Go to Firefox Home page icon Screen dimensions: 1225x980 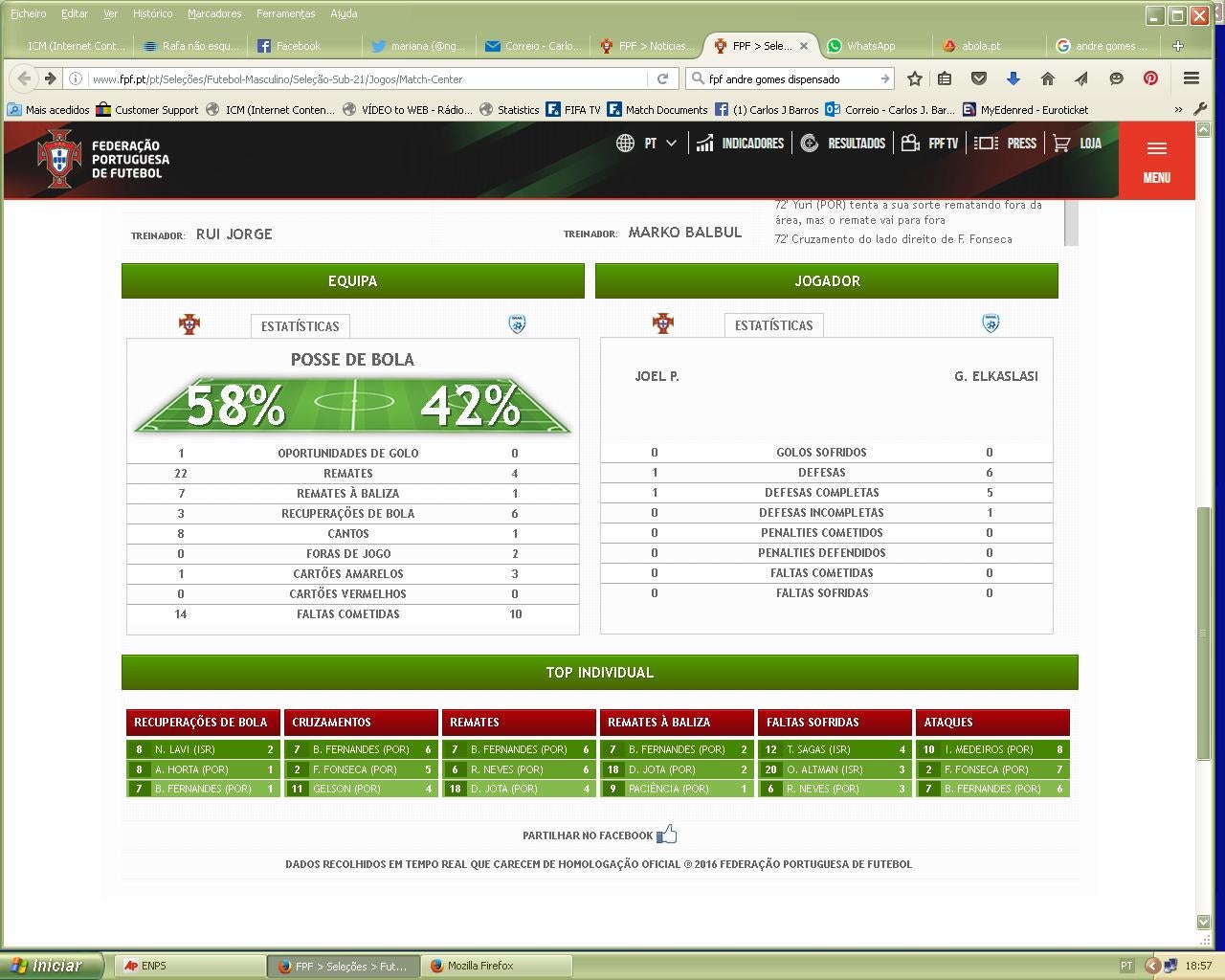1047,78
